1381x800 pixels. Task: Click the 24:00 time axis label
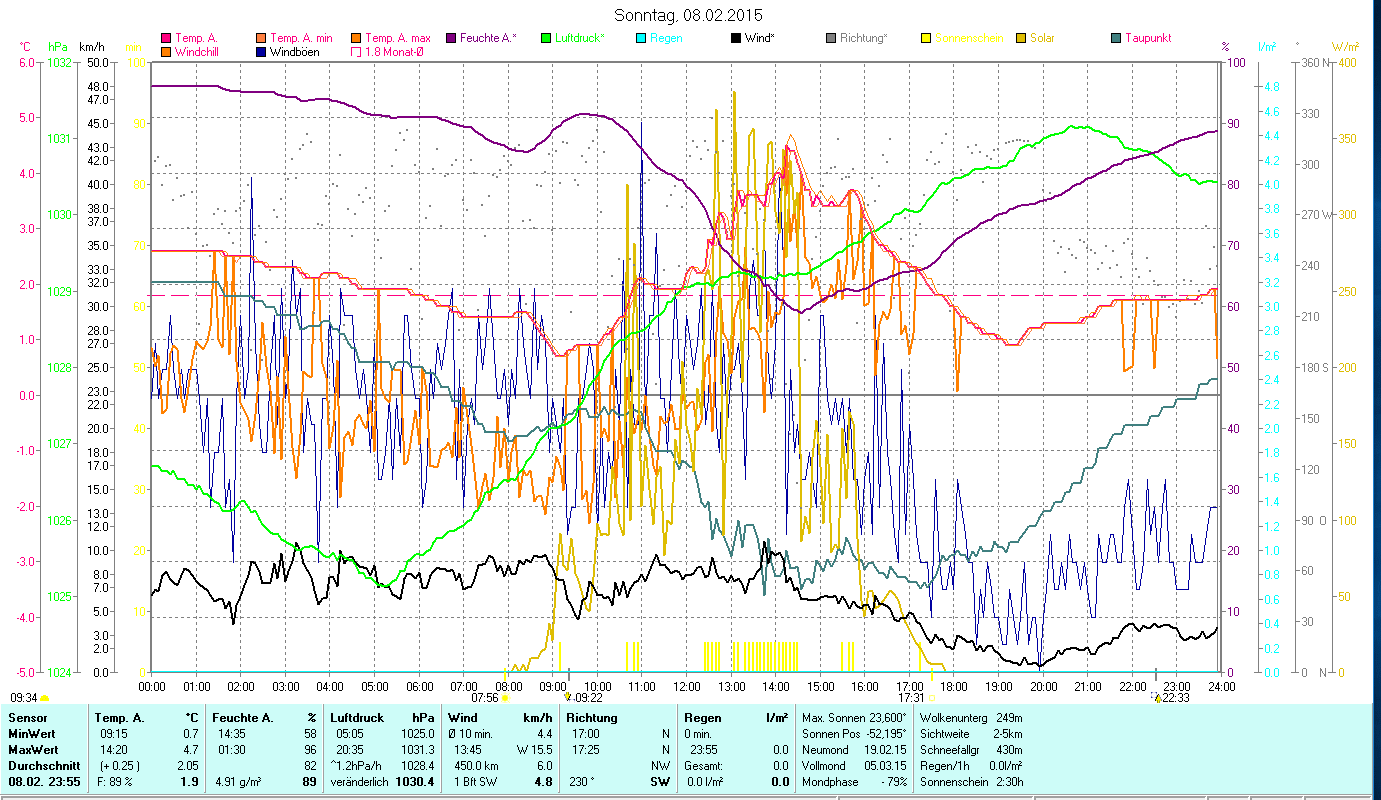1221,687
